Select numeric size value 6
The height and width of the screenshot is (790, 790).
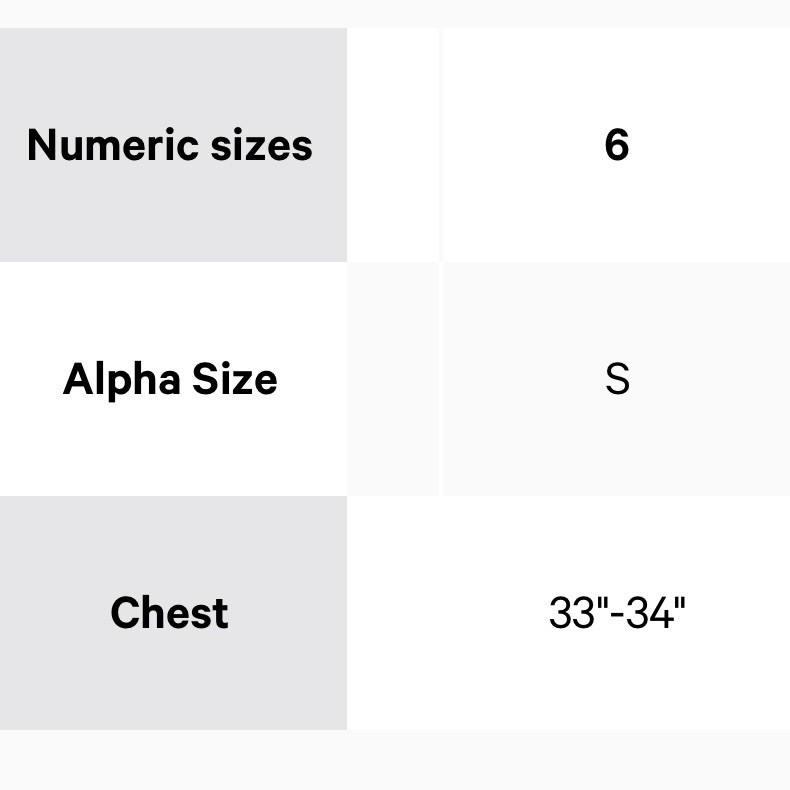point(617,145)
